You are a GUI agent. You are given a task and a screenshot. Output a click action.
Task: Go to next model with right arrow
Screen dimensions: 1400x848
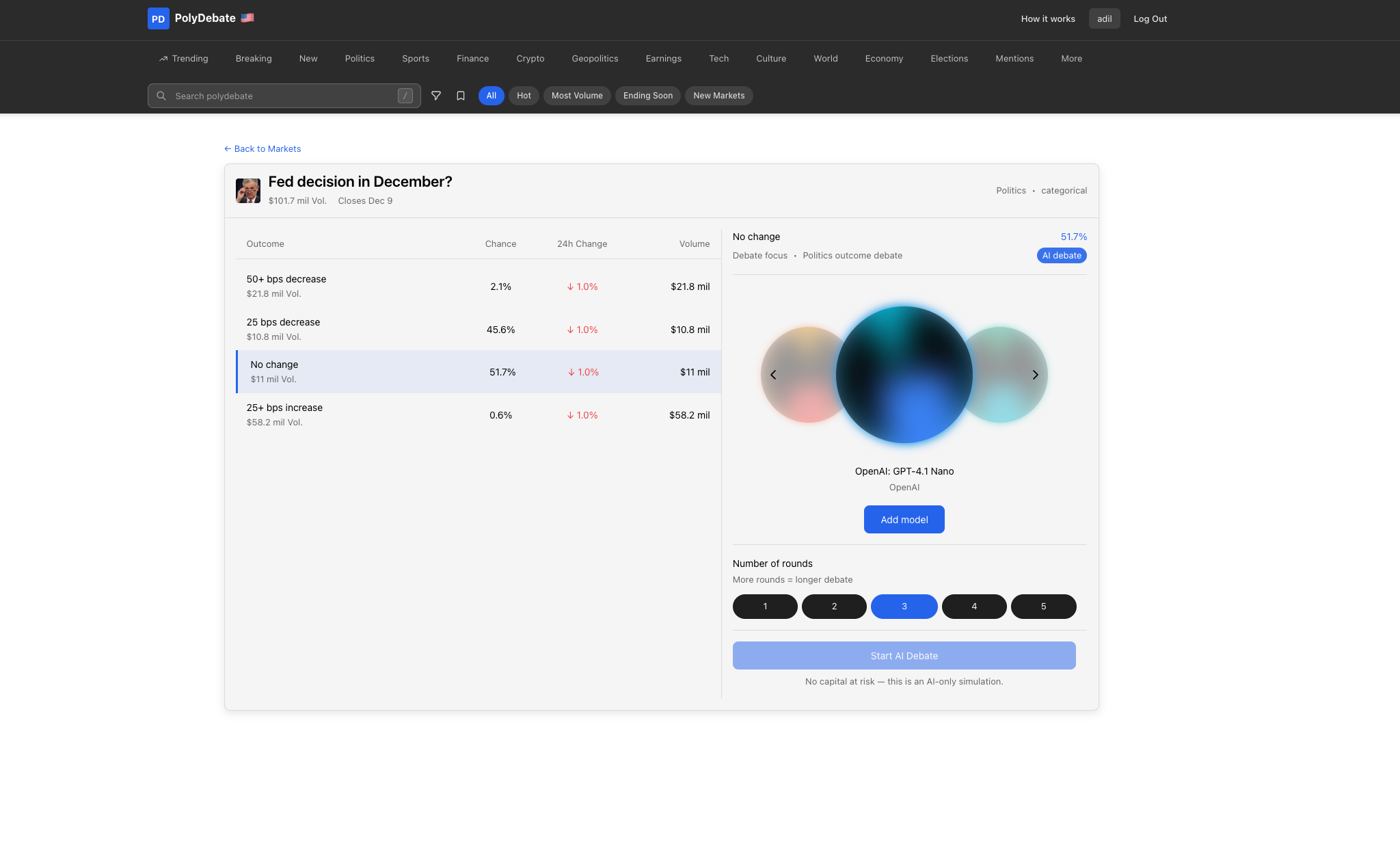coord(1035,375)
